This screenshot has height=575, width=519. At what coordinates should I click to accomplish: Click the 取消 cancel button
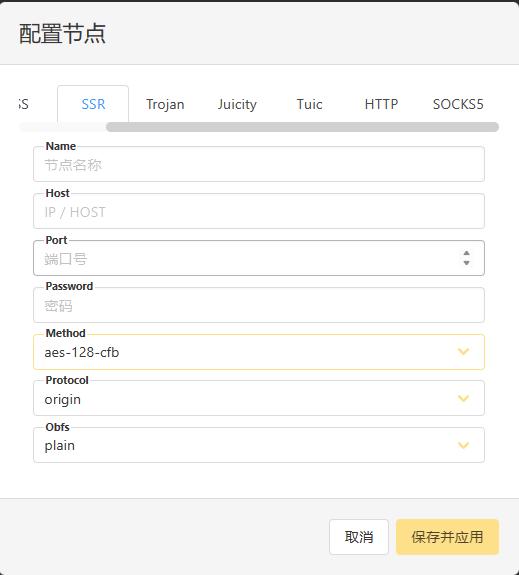coord(359,537)
